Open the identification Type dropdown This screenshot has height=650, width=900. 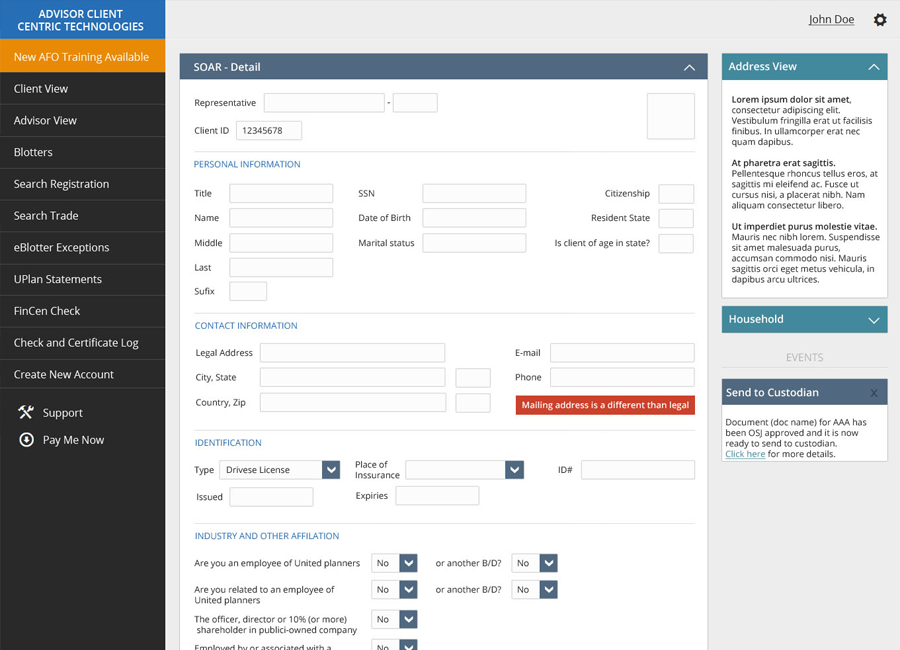(x=331, y=470)
